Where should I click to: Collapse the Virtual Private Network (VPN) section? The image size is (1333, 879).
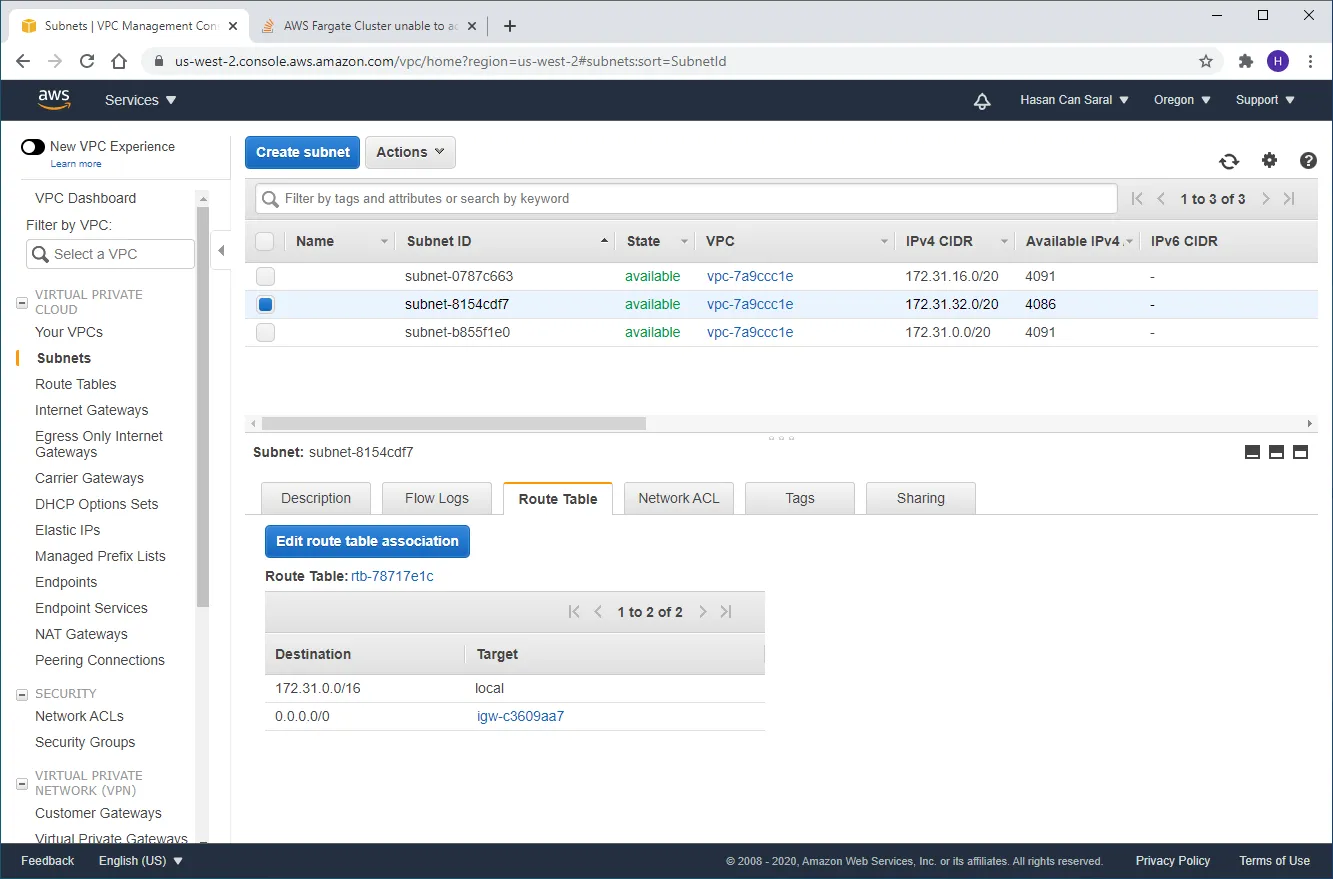[x=23, y=783]
